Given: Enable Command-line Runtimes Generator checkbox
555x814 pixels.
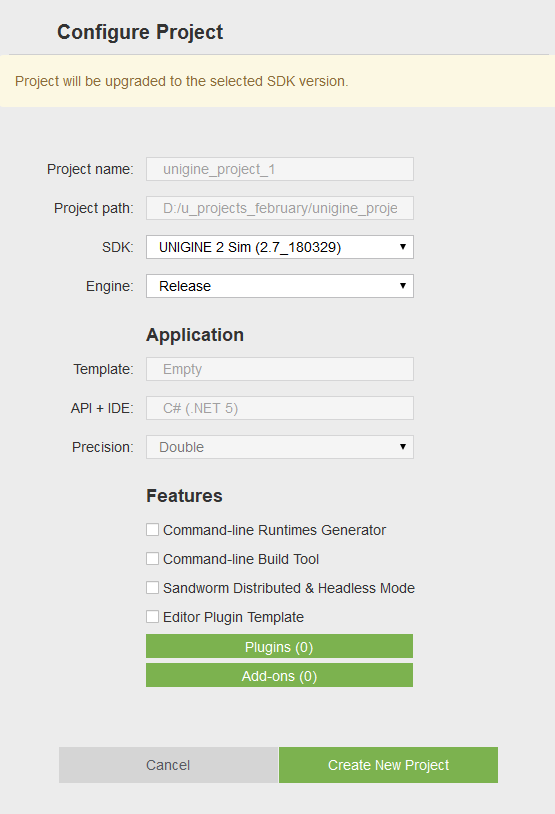Looking at the screenshot, I should 152,530.
